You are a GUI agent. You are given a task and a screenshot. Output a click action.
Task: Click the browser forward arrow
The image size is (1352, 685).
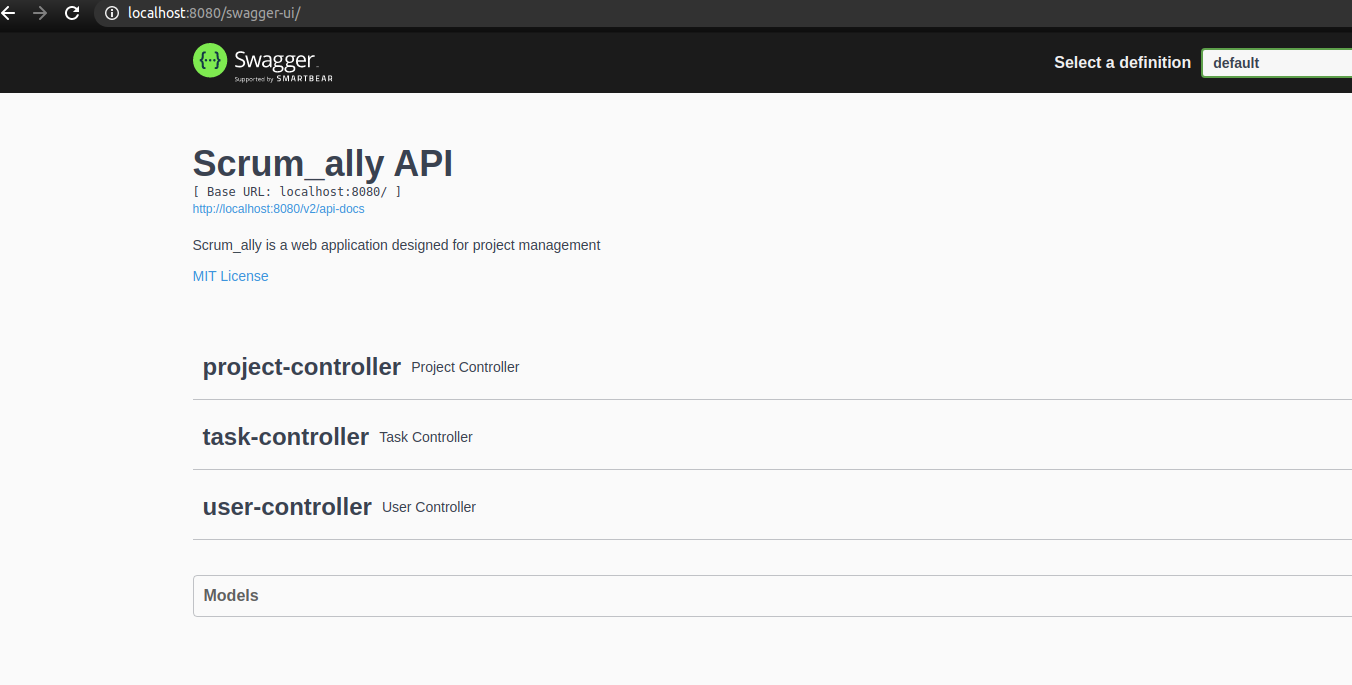[40, 14]
